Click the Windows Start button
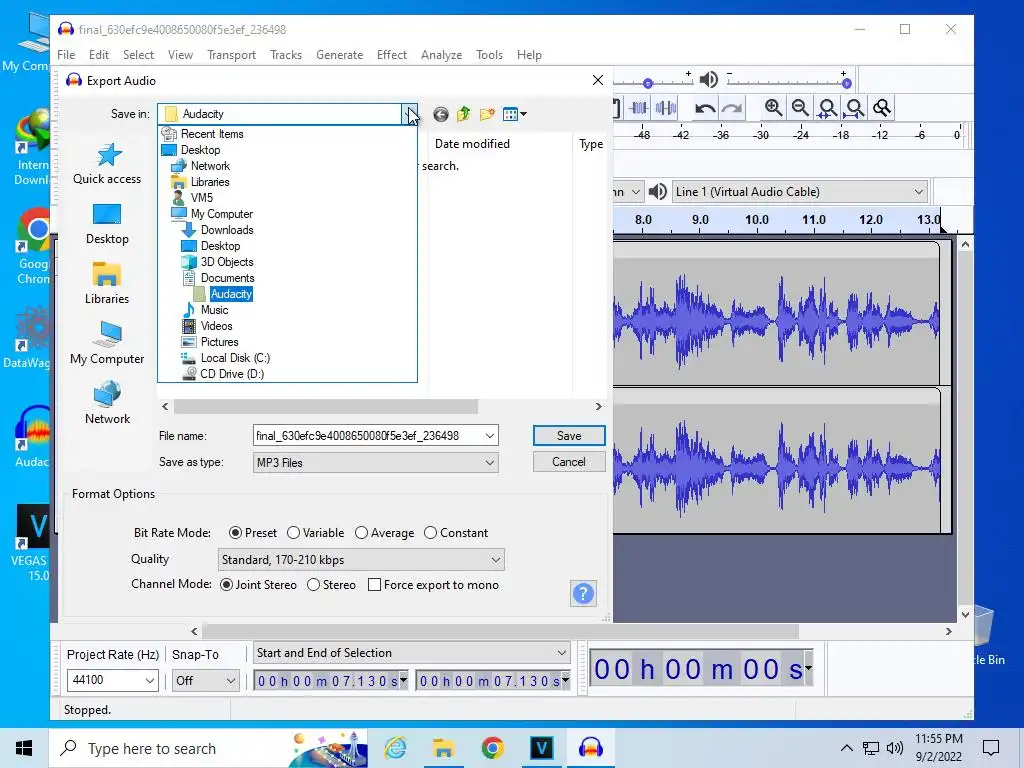1024x768 pixels. 24,748
